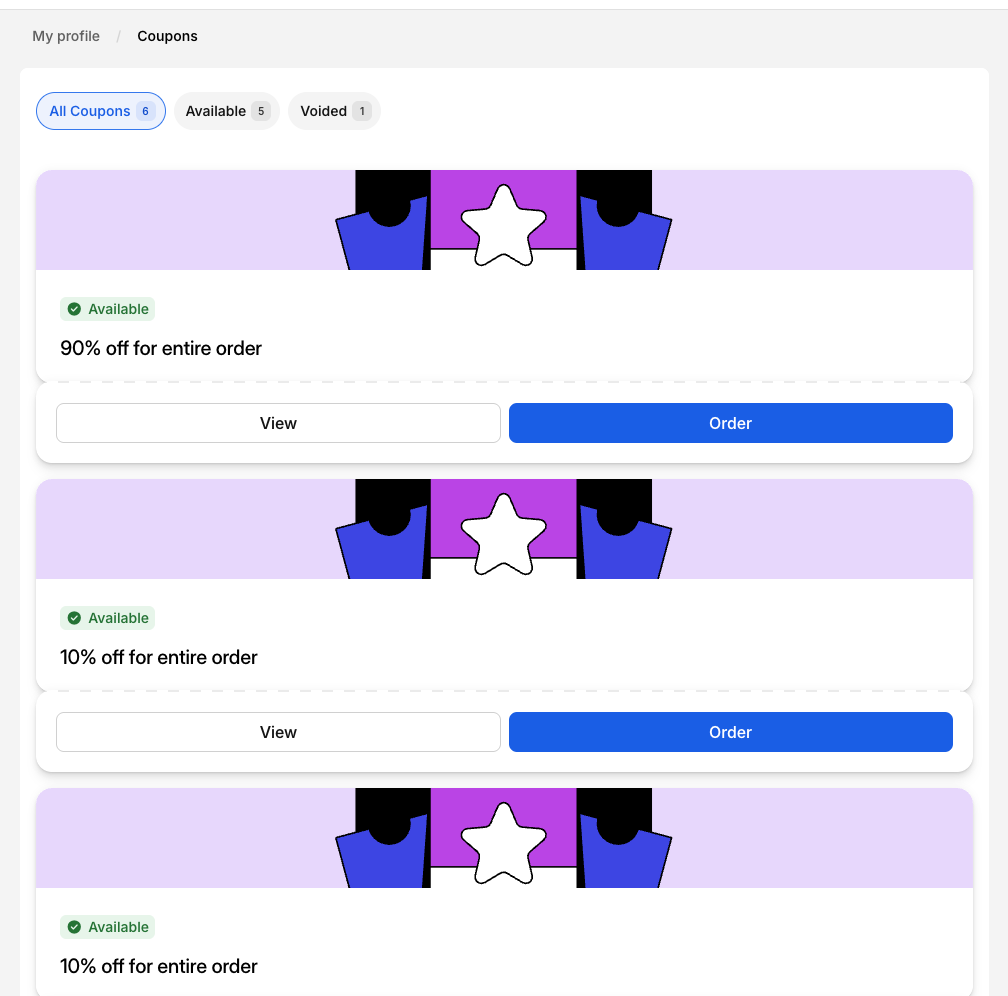This screenshot has width=1008, height=996.
Task: Click the green check icon on the third coupon
Action: [74, 927]
